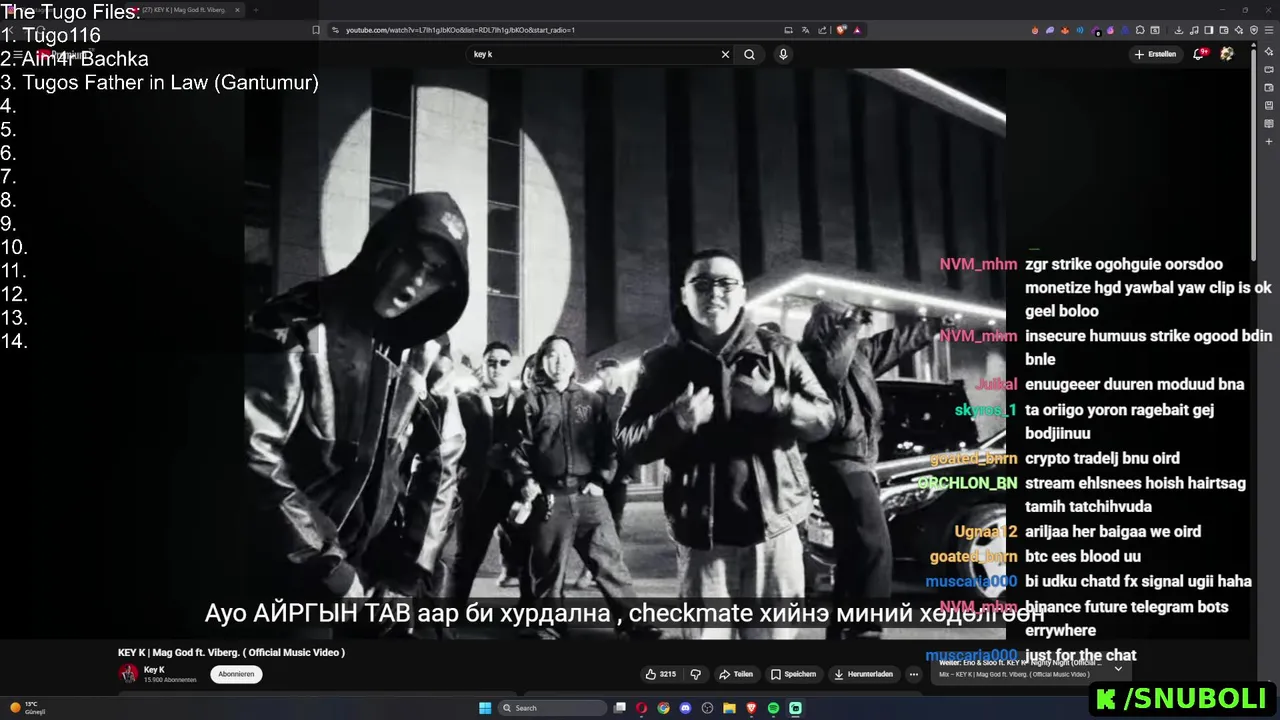Open the browser extensions puzzle icon
This screenshot has width=1280, height=720.
coord(1139,30)
